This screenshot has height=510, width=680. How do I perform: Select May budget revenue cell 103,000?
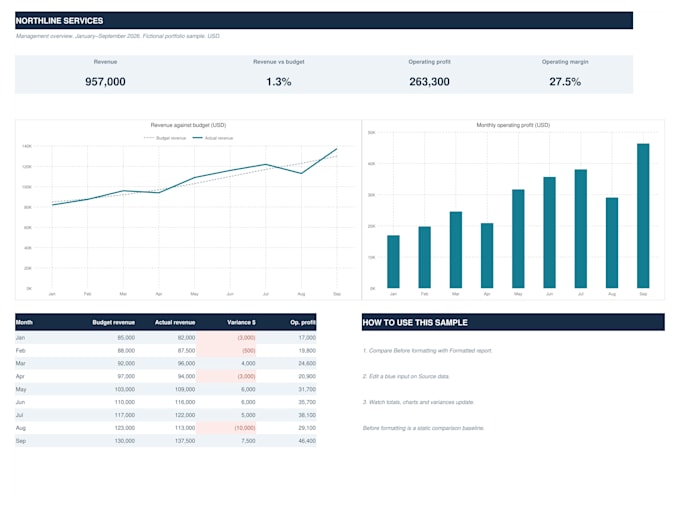click(125, 389)
